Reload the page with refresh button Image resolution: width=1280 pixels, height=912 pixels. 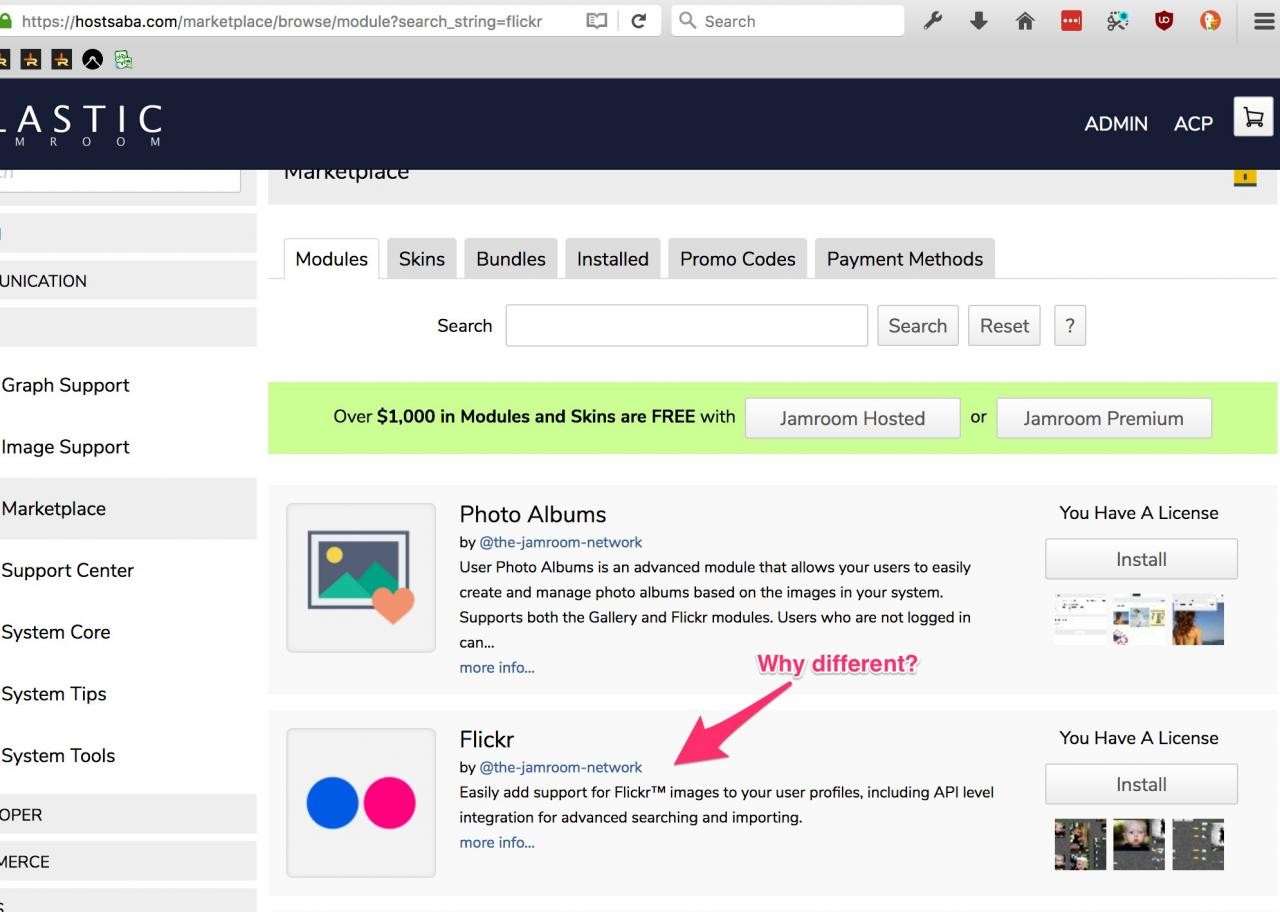(639, 21)
